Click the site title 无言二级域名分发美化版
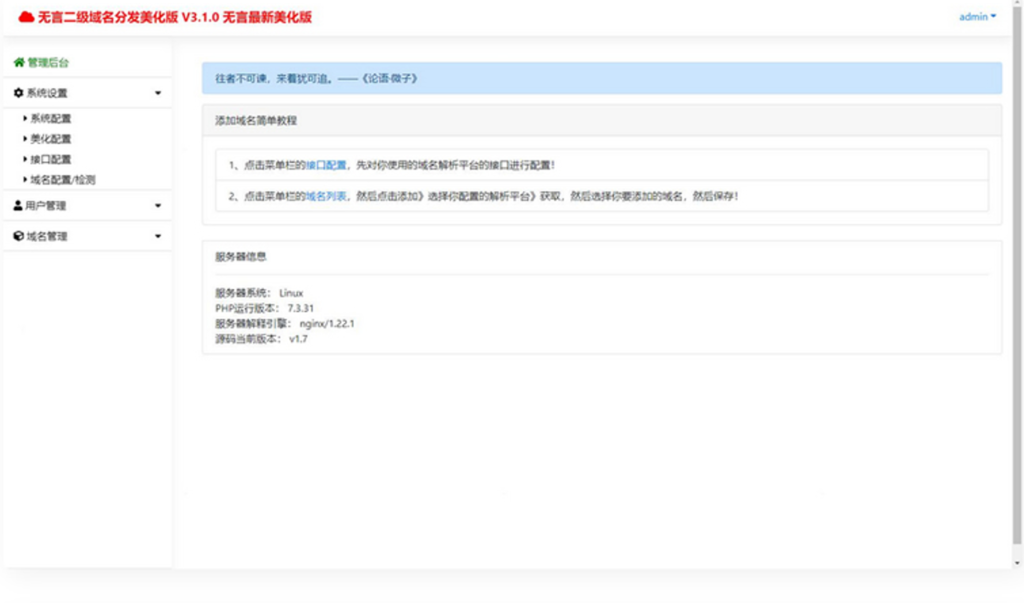Image resolution: width=1024 pixels, height=603 pixels. click(120, 16)
